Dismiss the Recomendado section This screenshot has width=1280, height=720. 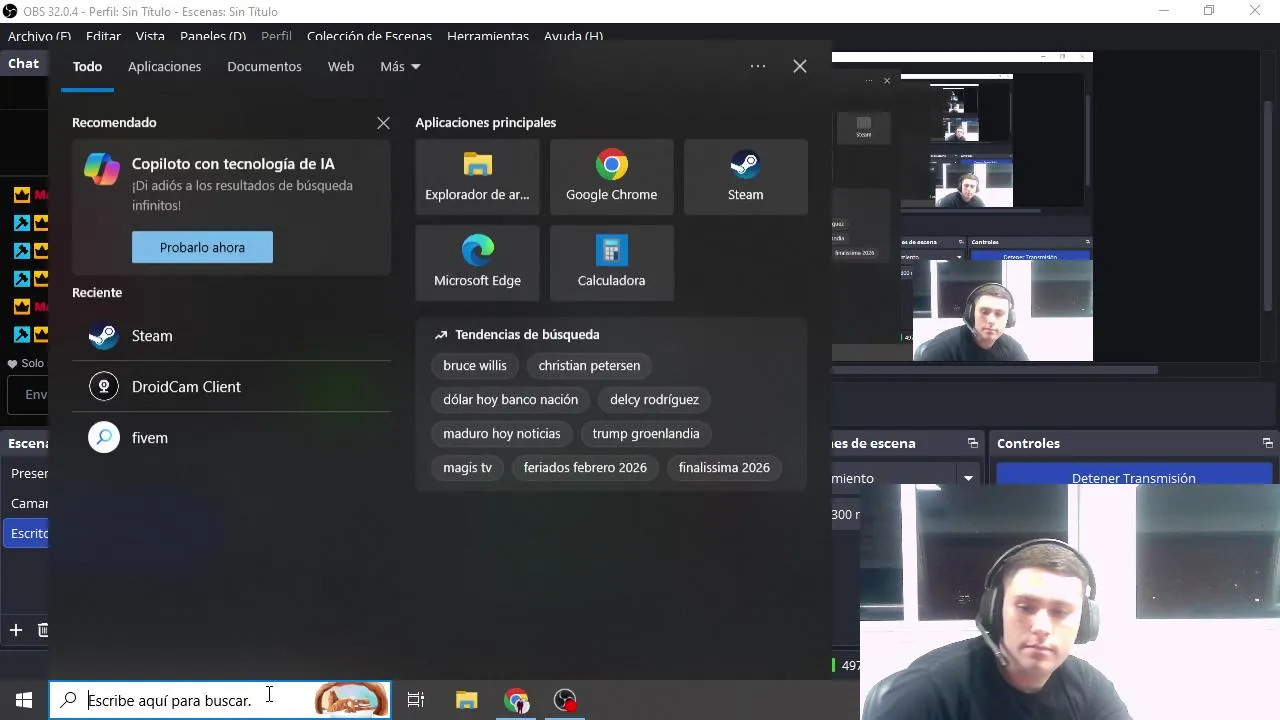click(x=383, y=123)
